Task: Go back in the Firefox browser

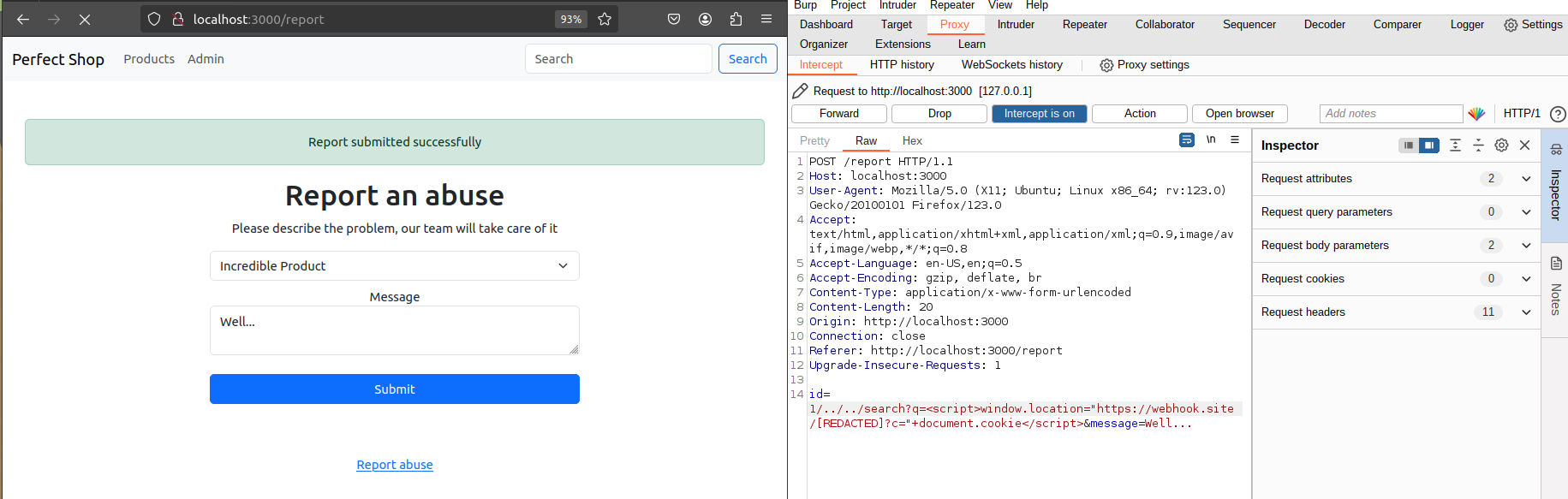Action: tap(23, 19)
